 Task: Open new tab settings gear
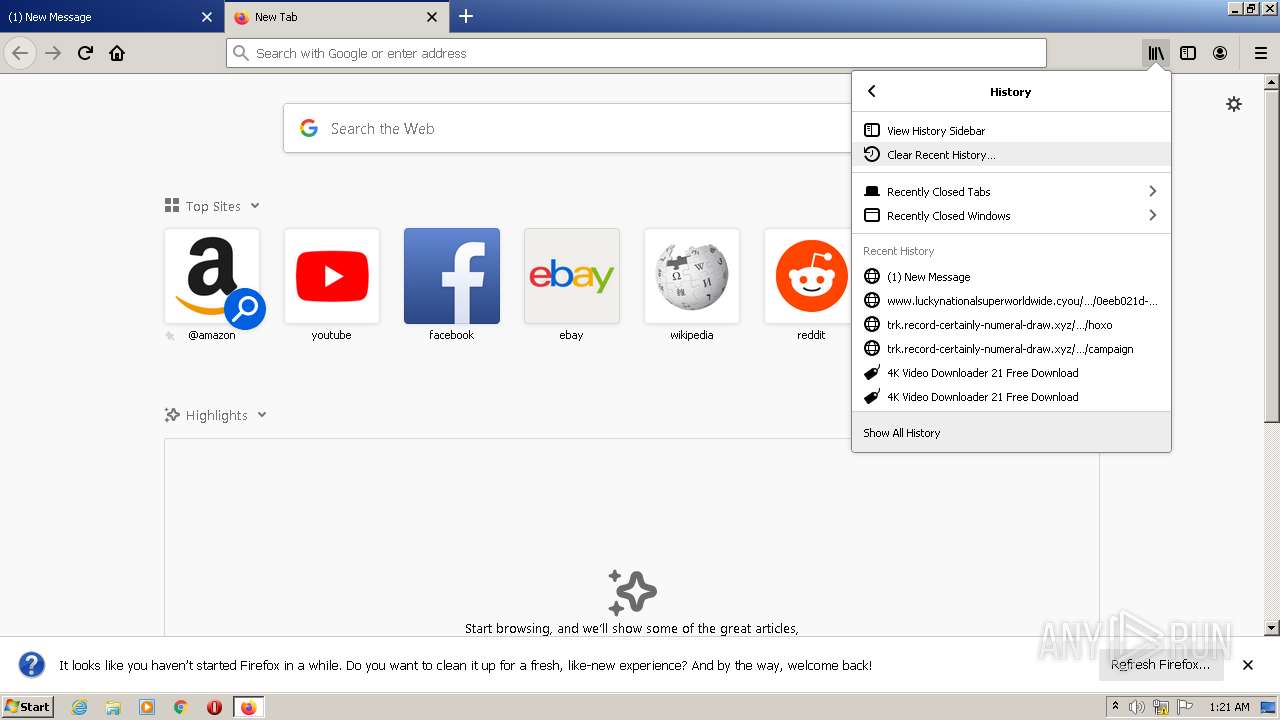point(1234,104)
